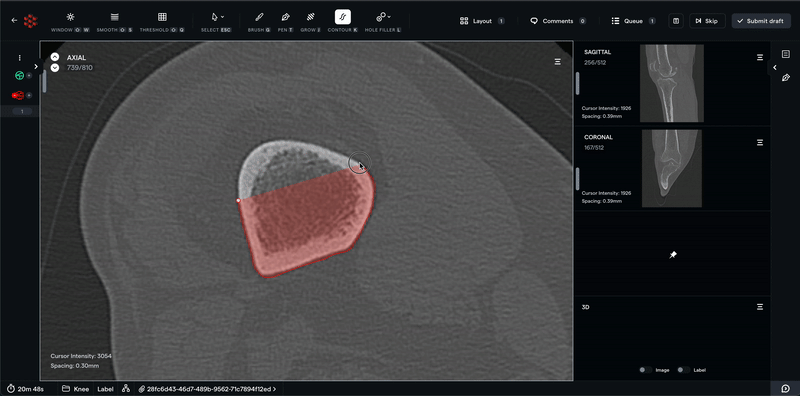Screen dimensions: 800x396
Task: Click the Submit draft button
Action: coord(761,21)
